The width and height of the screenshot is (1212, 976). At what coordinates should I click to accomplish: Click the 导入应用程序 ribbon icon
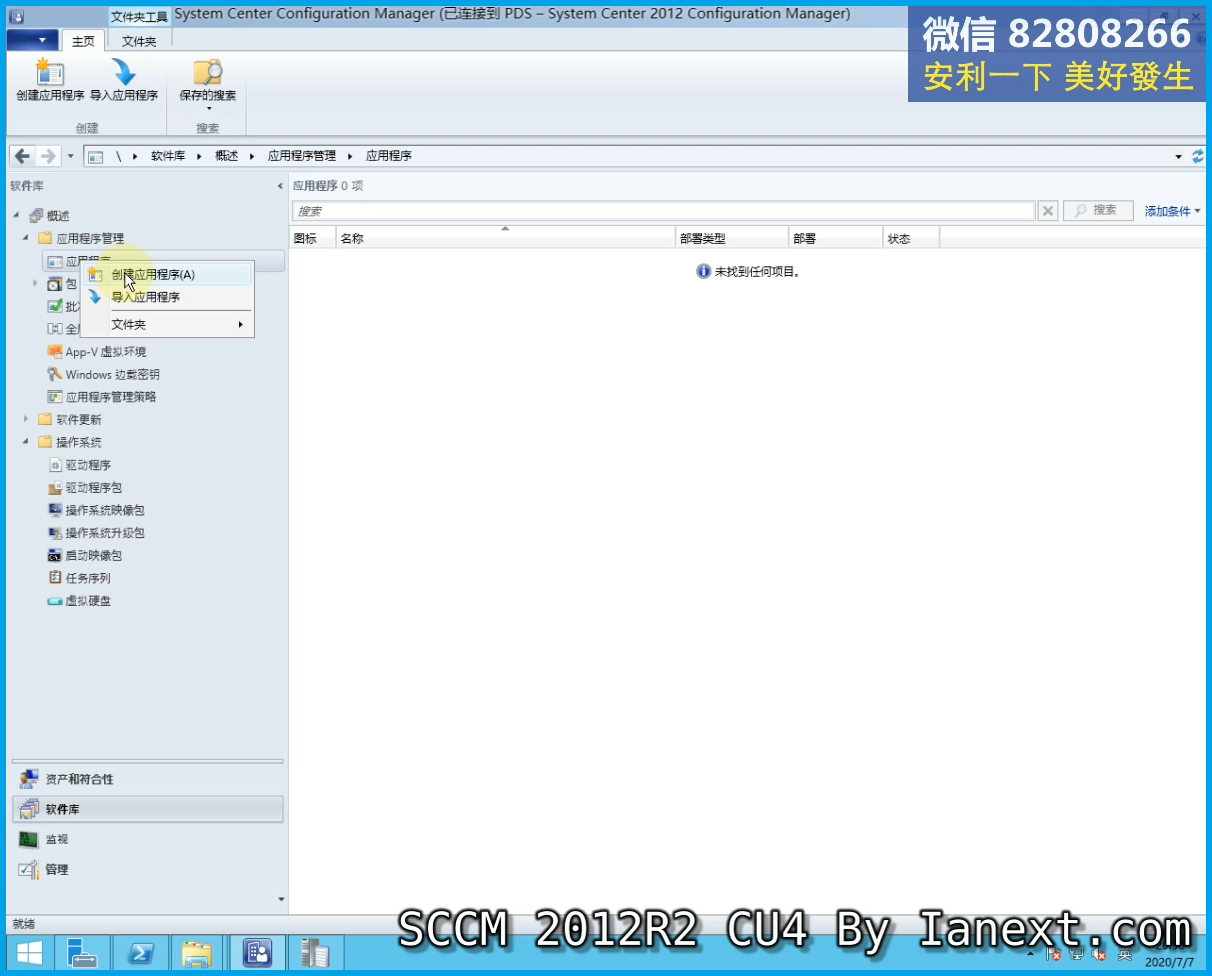(x=124, y=80)
